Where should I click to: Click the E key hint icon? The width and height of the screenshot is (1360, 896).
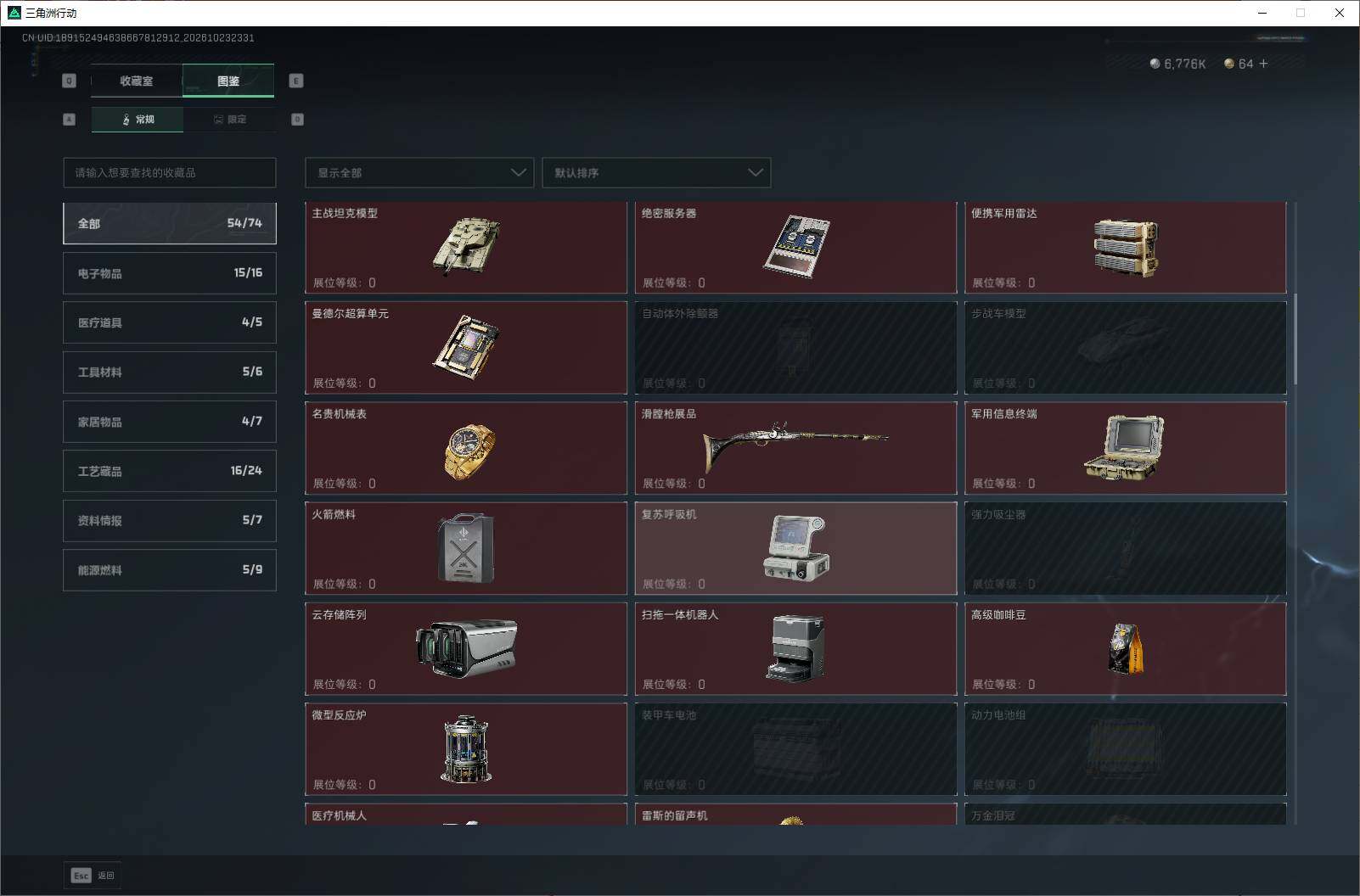pos(296,81)
